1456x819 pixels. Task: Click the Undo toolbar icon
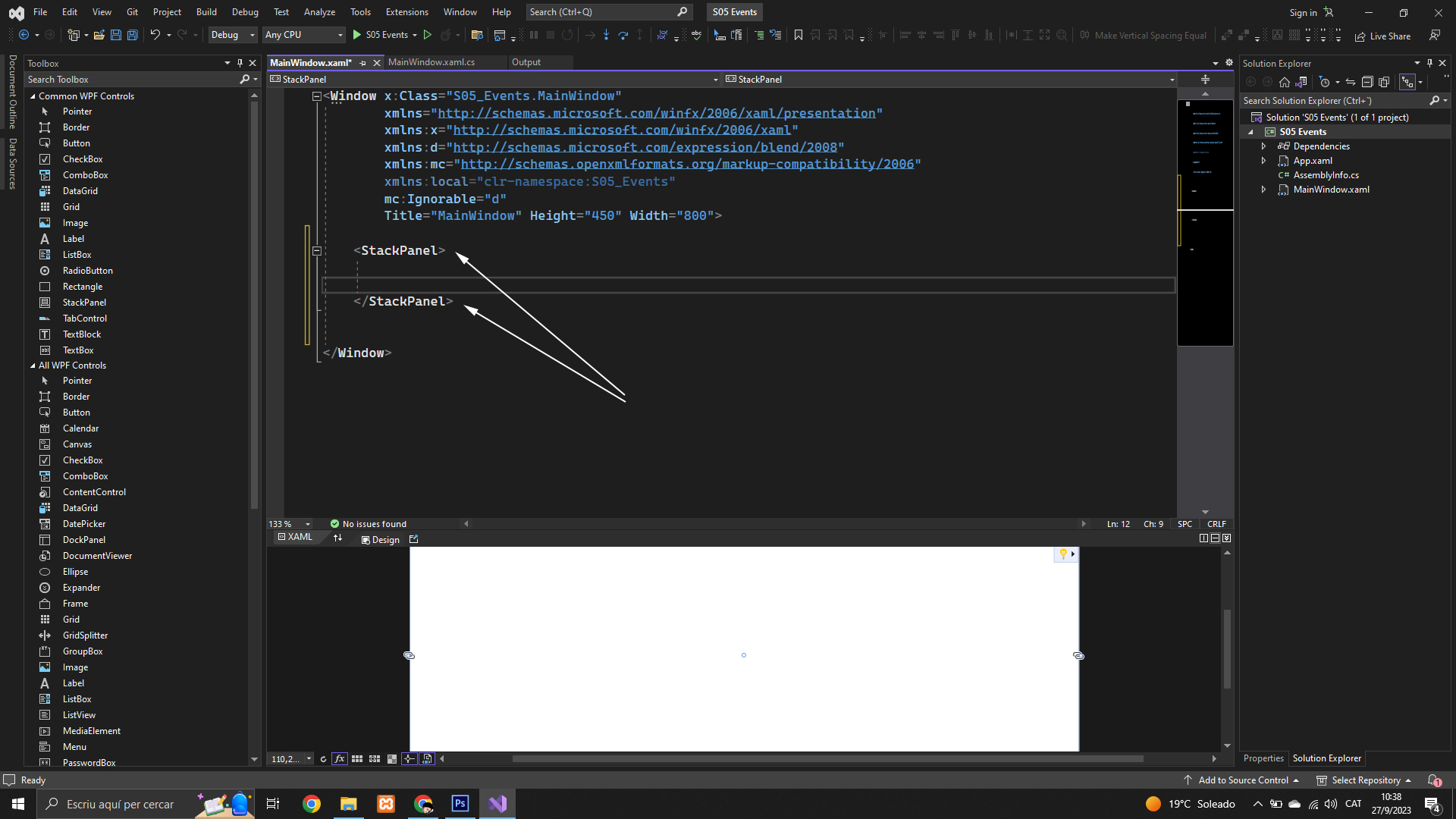(x=155, y=35)
